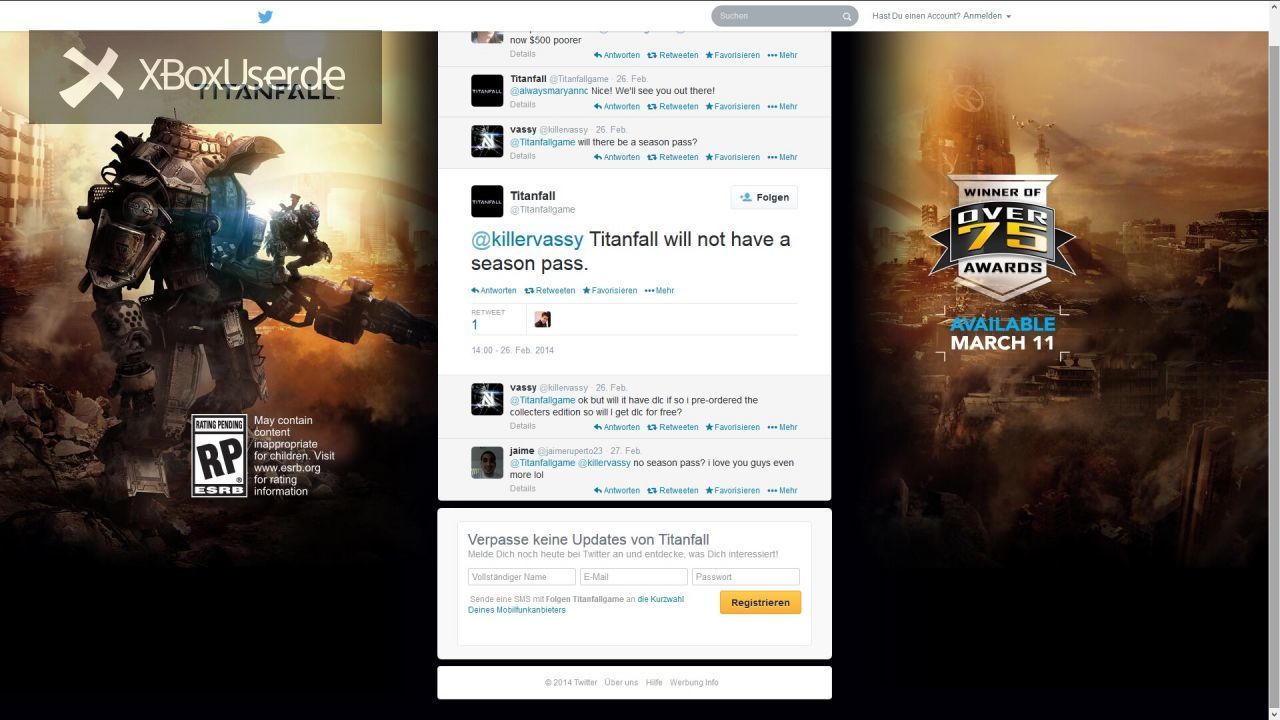The image size is (1280, 720).
Task: Click © 2014 Twitter footer text
Action: [571, 683]
